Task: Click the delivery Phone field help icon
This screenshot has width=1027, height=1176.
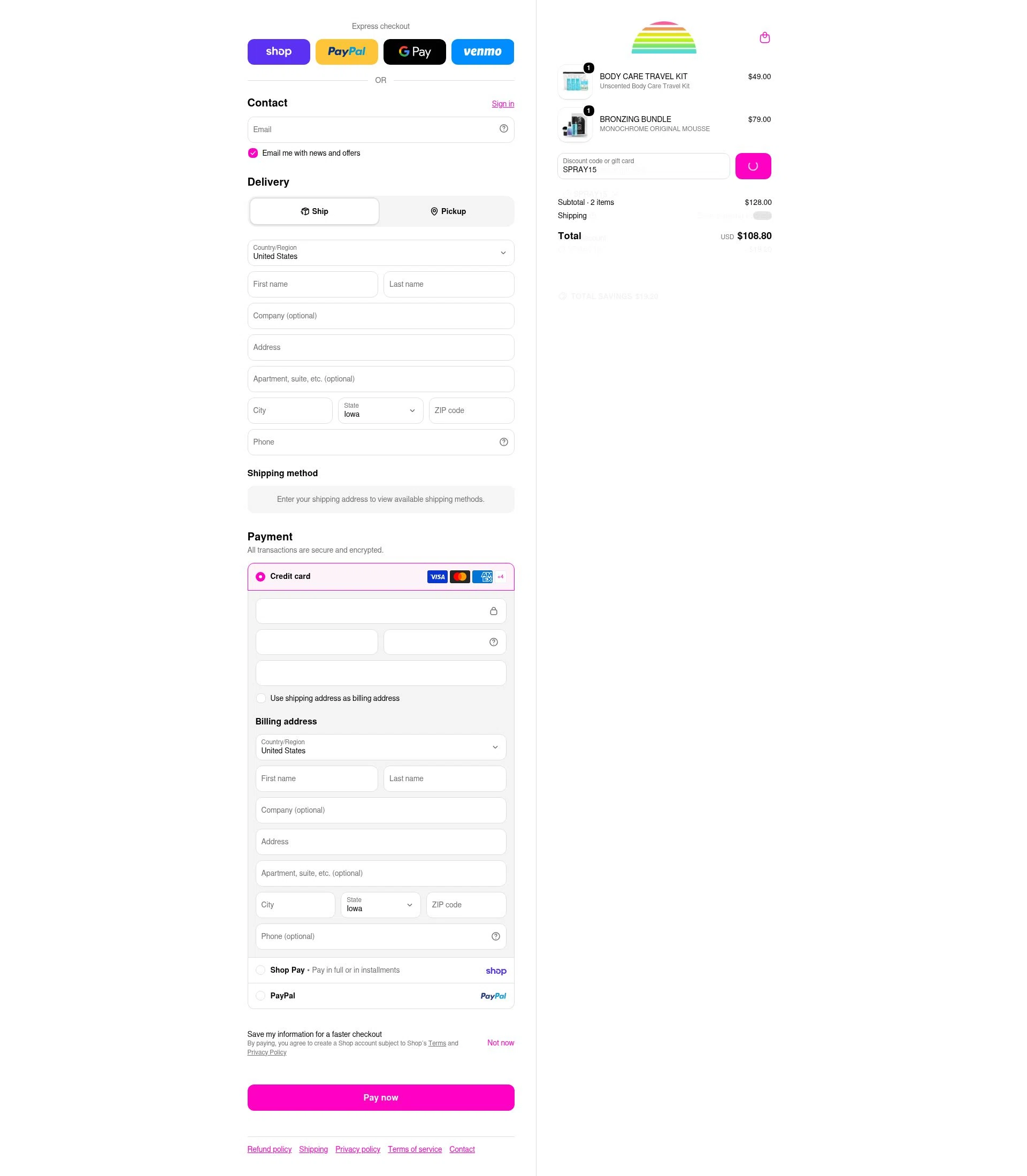Action: point(504,442)
